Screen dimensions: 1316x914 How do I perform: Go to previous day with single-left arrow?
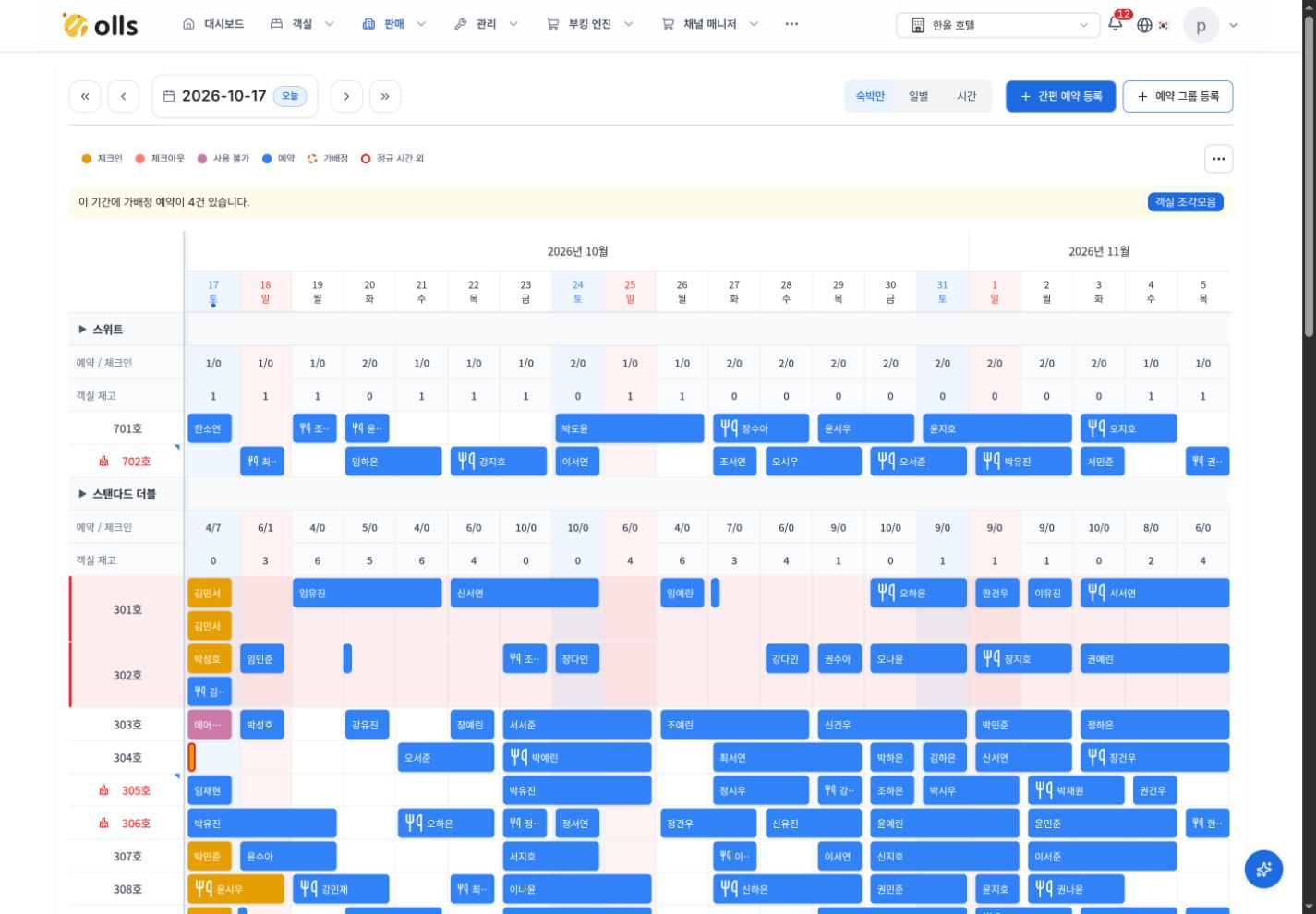pyautogui.click(x=124, y=96)
